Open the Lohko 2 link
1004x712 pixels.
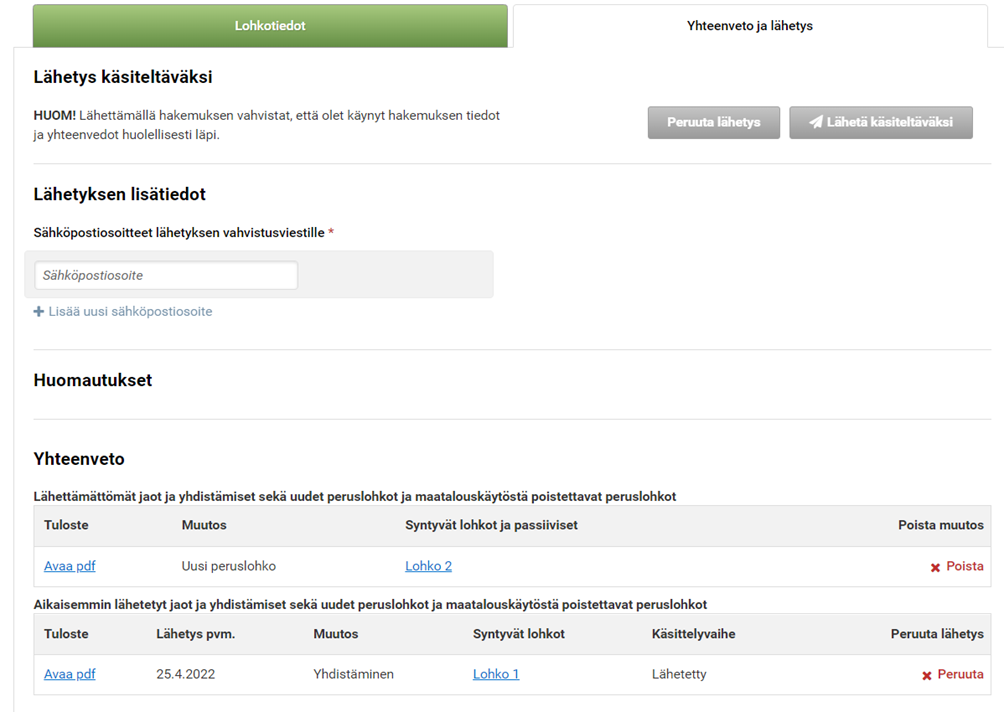(428, 566)
